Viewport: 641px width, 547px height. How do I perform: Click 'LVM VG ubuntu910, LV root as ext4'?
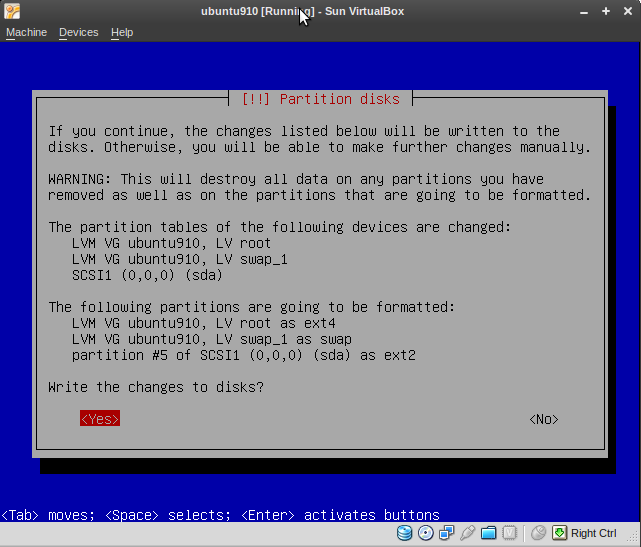tap(204, 323)
